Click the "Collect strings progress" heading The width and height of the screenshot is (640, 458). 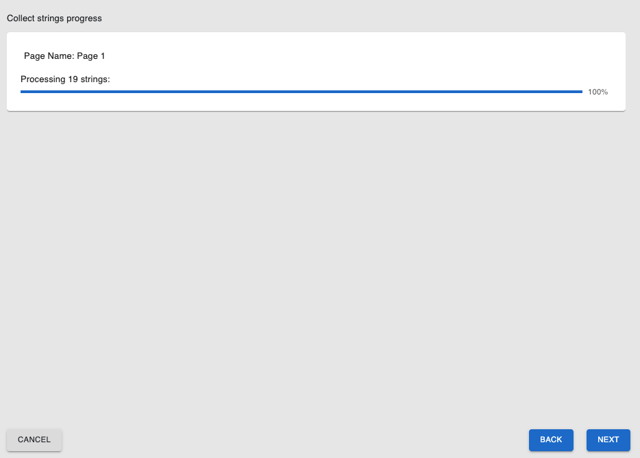tap(54, 18)
